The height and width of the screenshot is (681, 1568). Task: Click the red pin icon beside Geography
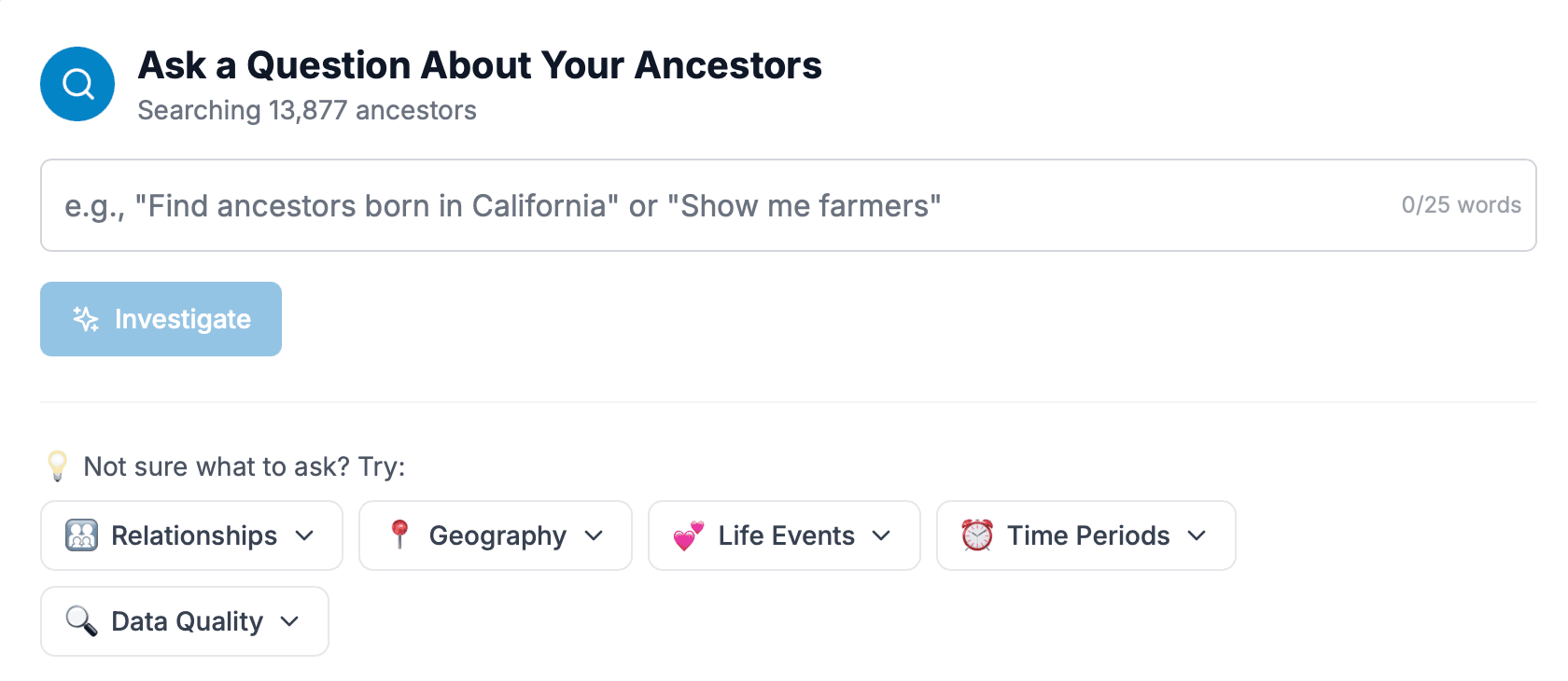pyautogui.click(x=399, y=535)
